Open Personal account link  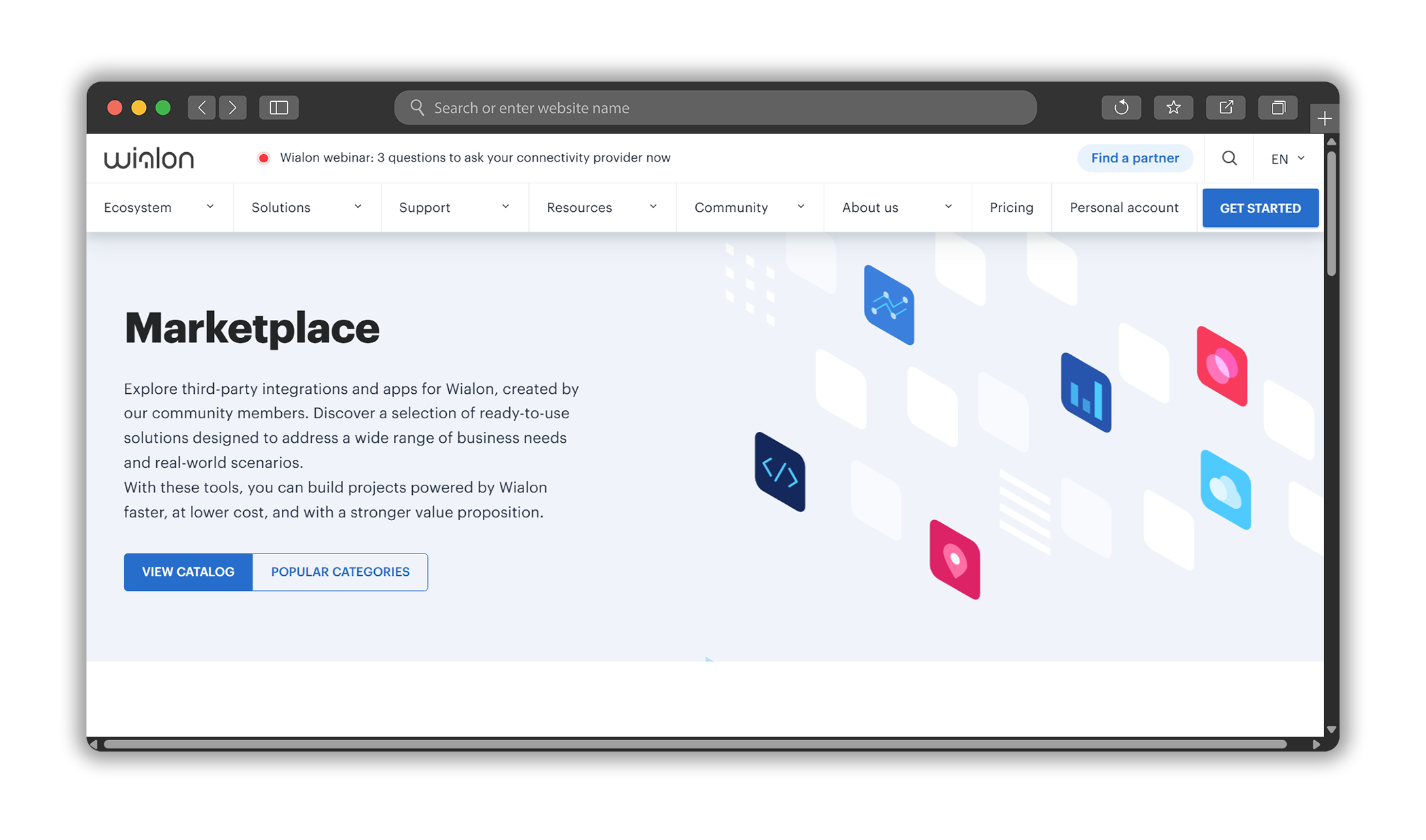[x=1124, y=208]
